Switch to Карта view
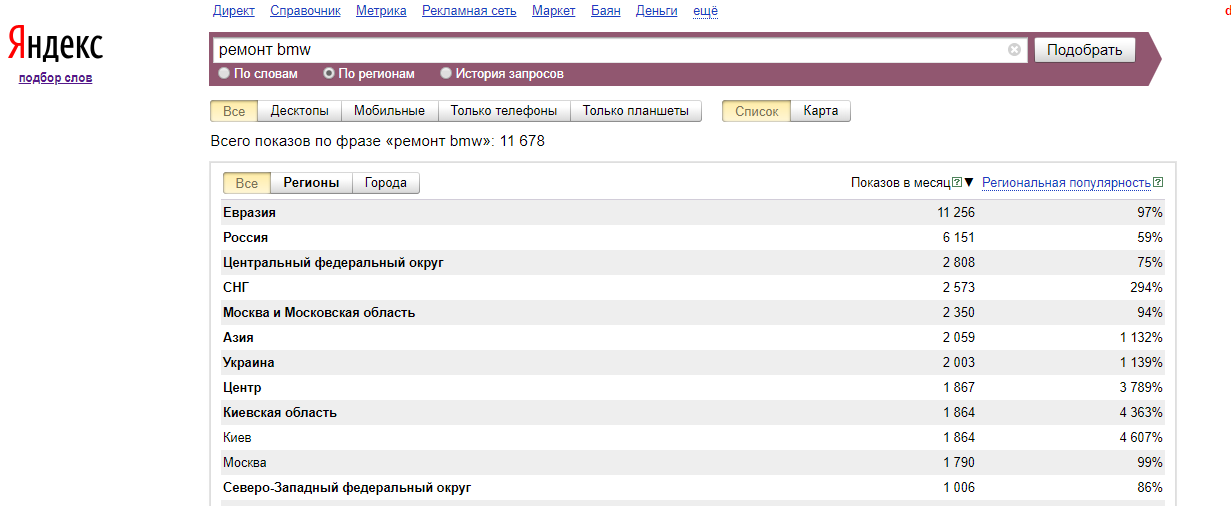The width and height of the screenshot is (1231, 506). (x=821, y=111)
